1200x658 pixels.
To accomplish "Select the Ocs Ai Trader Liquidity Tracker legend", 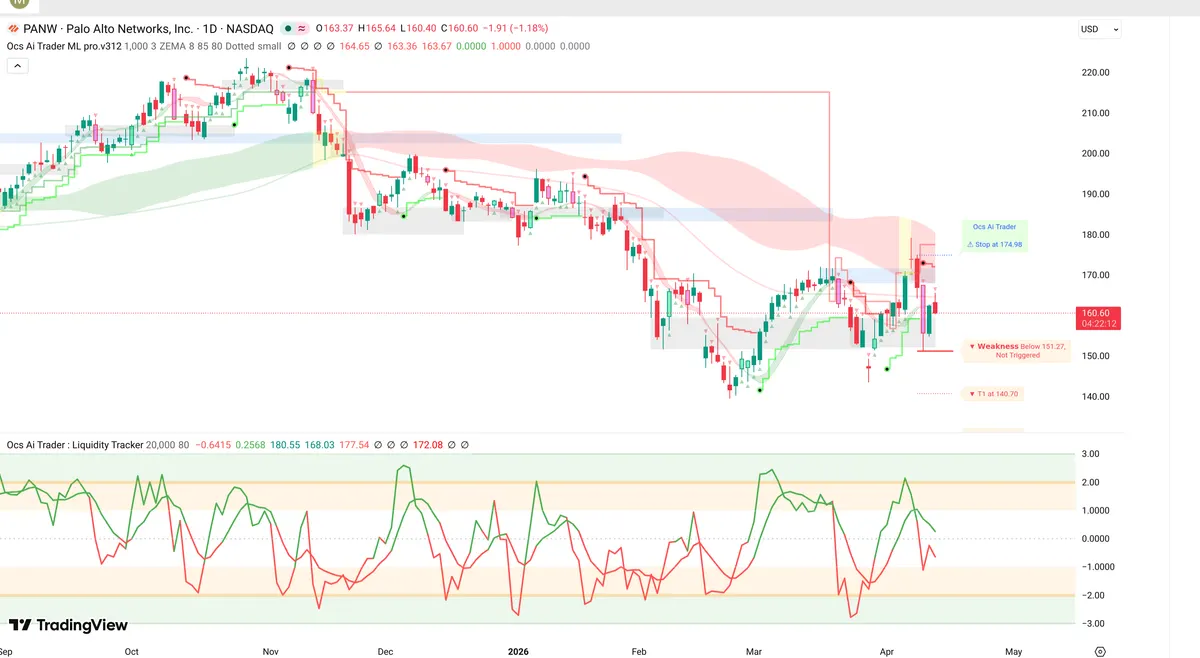I will (75, 445).
